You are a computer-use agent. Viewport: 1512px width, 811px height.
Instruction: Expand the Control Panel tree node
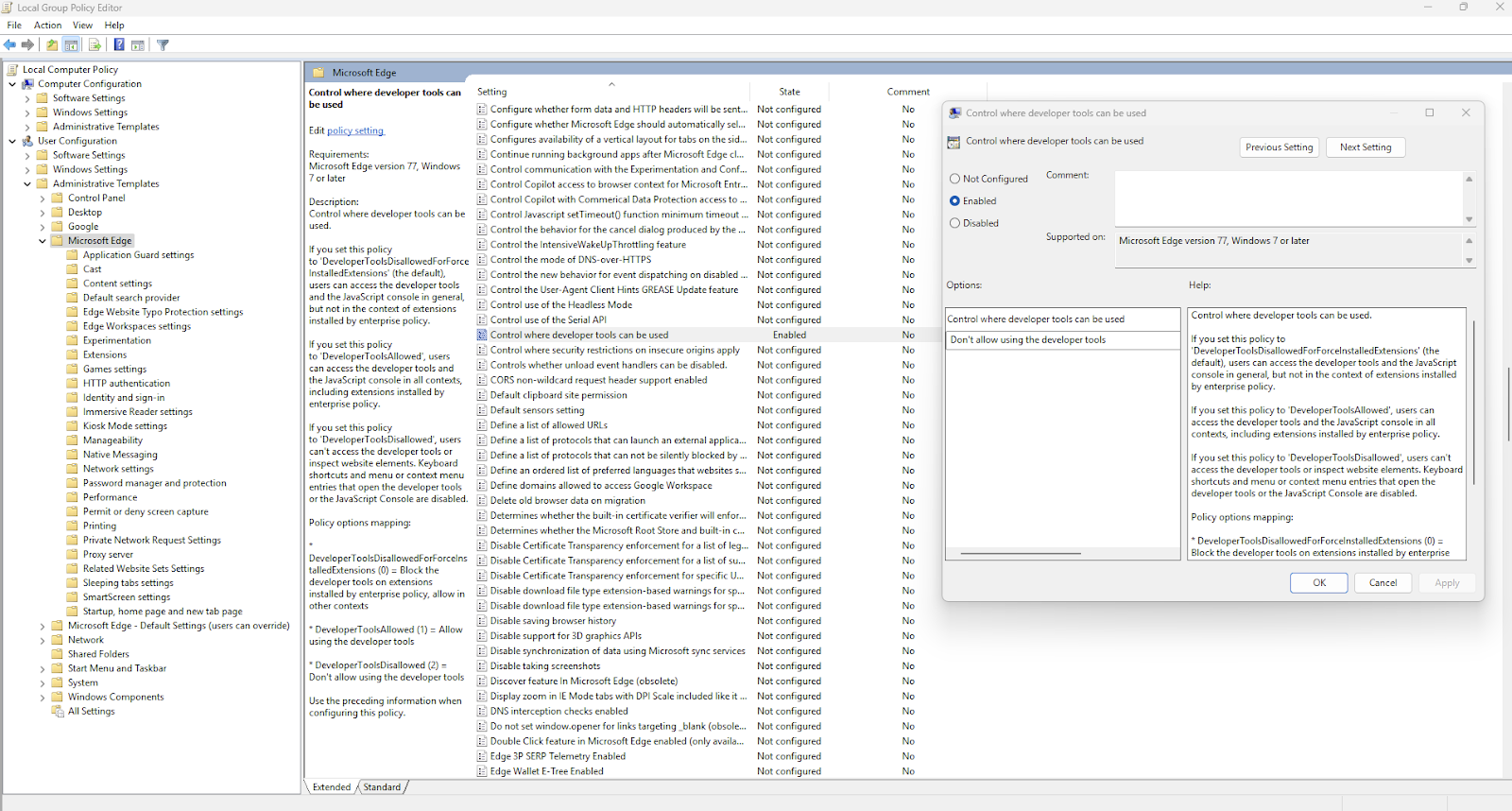(x=43, y=198)
